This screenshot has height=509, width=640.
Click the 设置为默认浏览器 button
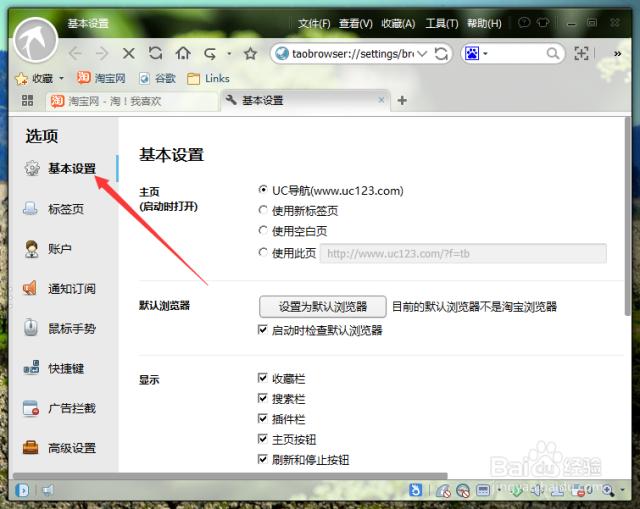(x=322, y=307)
